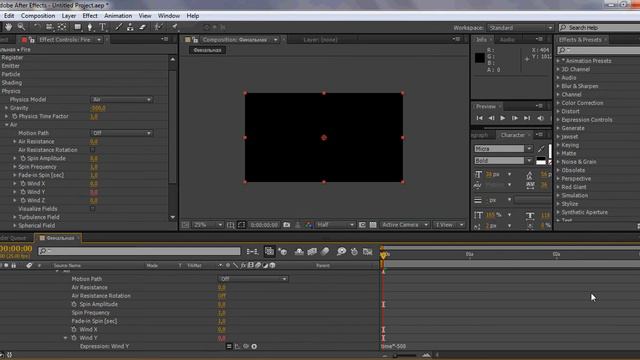Open Composition Mini-Flowchart icon in timeline
640x360 pixels.
point(252,252)
